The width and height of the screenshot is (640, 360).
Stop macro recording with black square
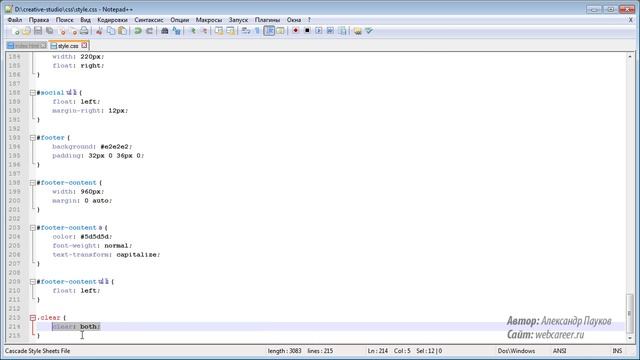pyautogui.click(x=307, y=31)
